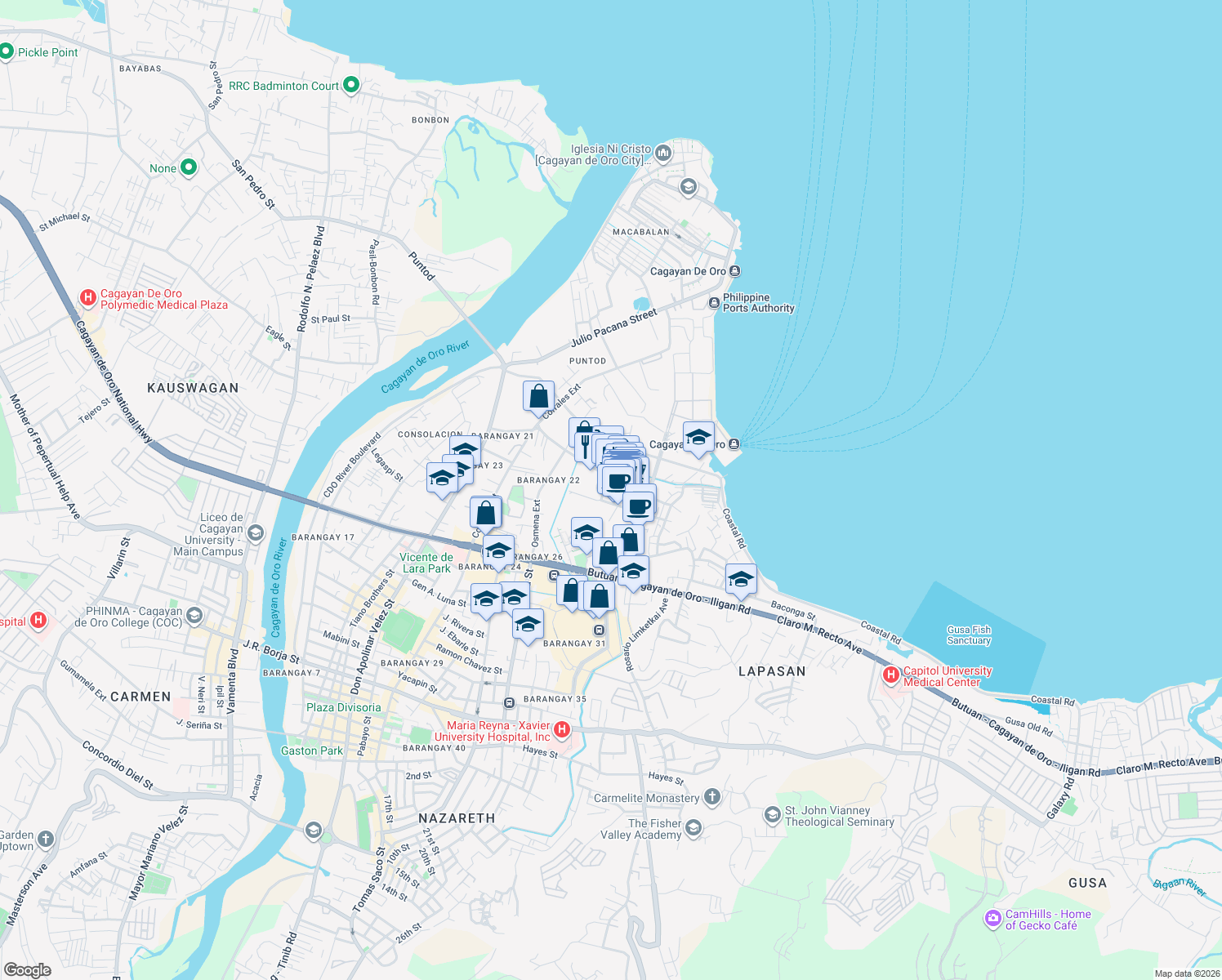Image resolution: width=1222 pixels, height=980 pixels.
Task: Open the Google logo link
Action: click(28, 970)
